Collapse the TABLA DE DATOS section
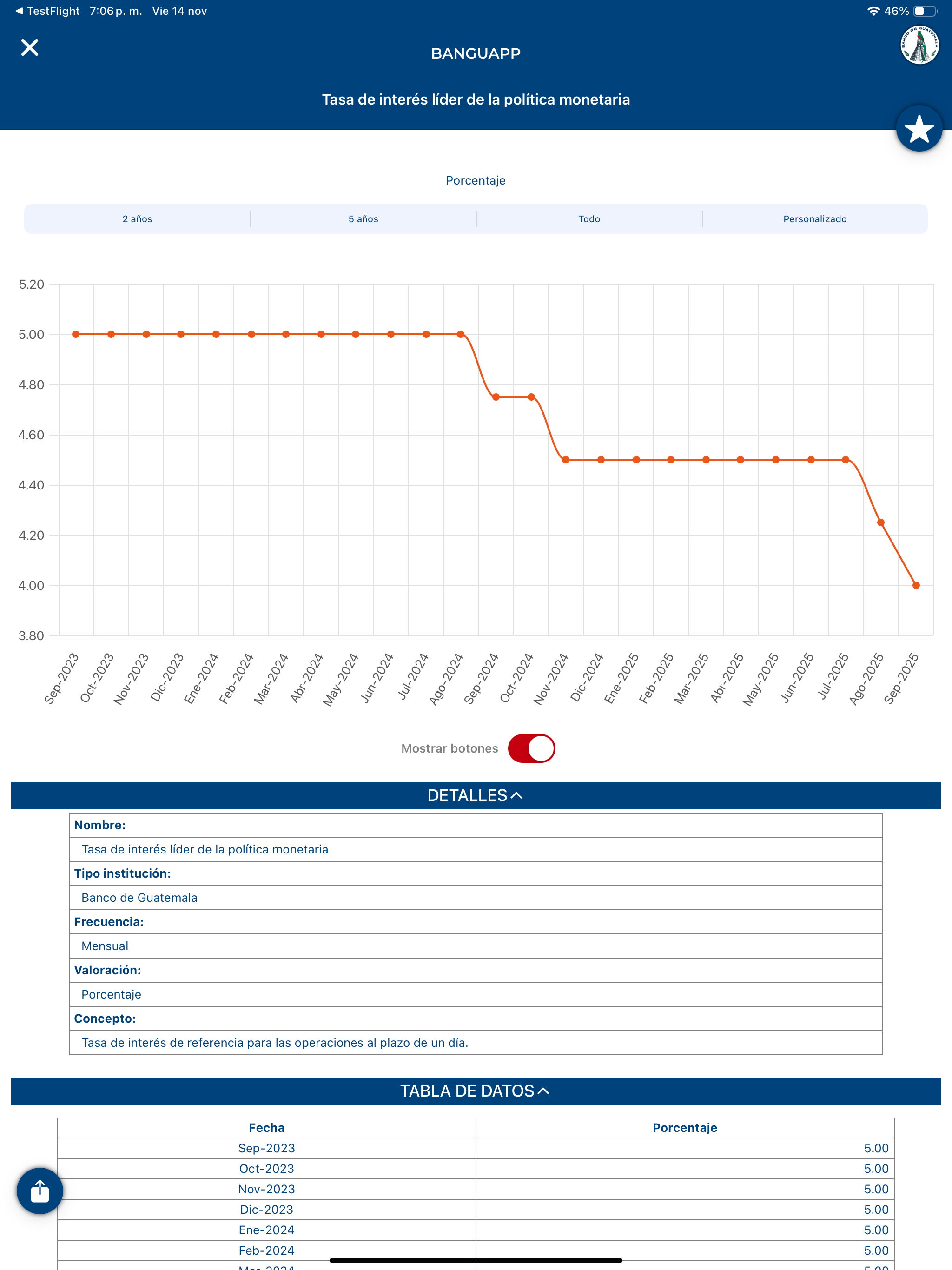952x1270 pixels. [476, 1091]
